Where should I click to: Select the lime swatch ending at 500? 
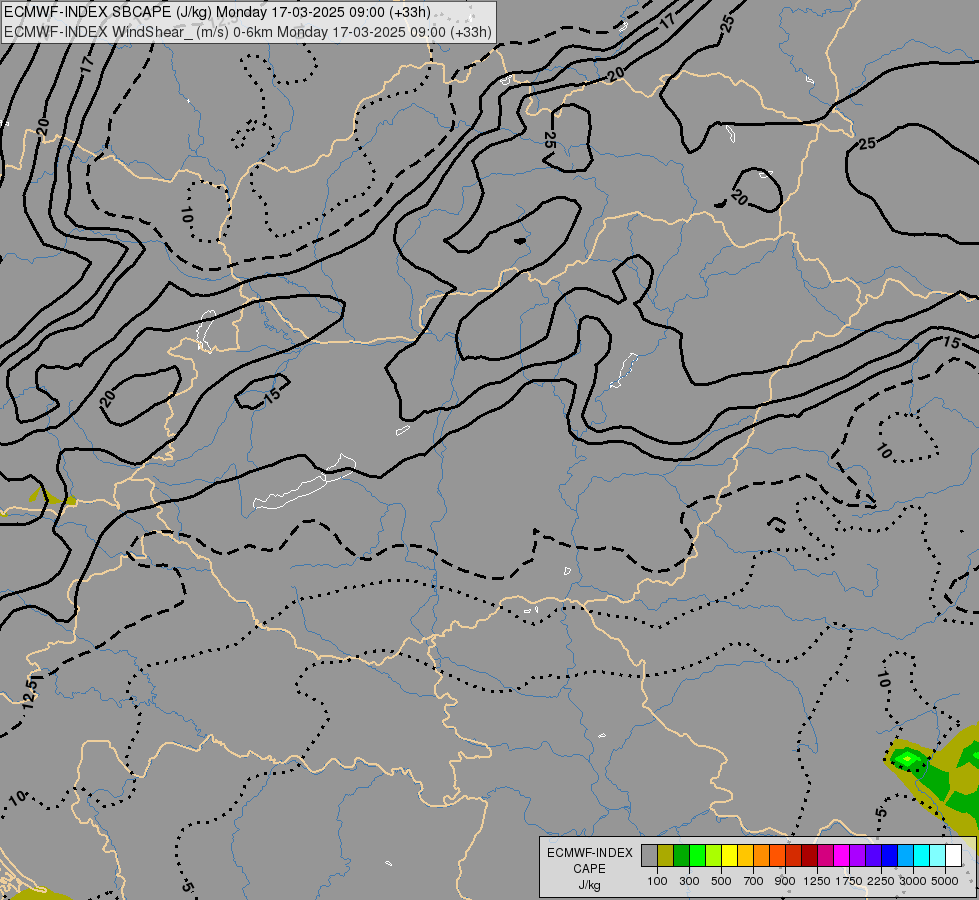pos(714,855)
